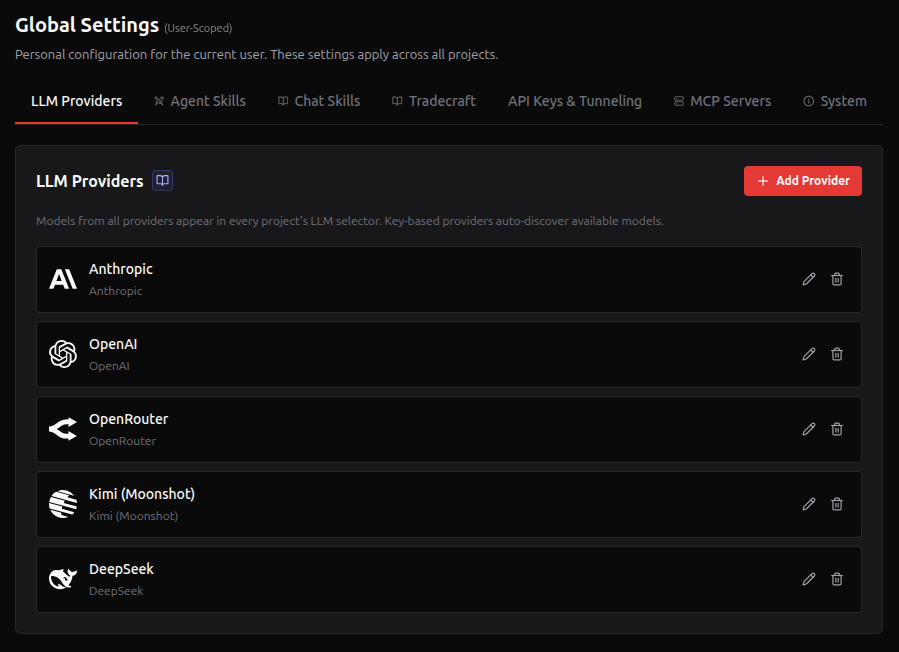Delete the Kimi (Moonshot) provider
Image resolution: width=899 pixels, height=652 pixels.
pyautogui.click(x=837, y=505)
